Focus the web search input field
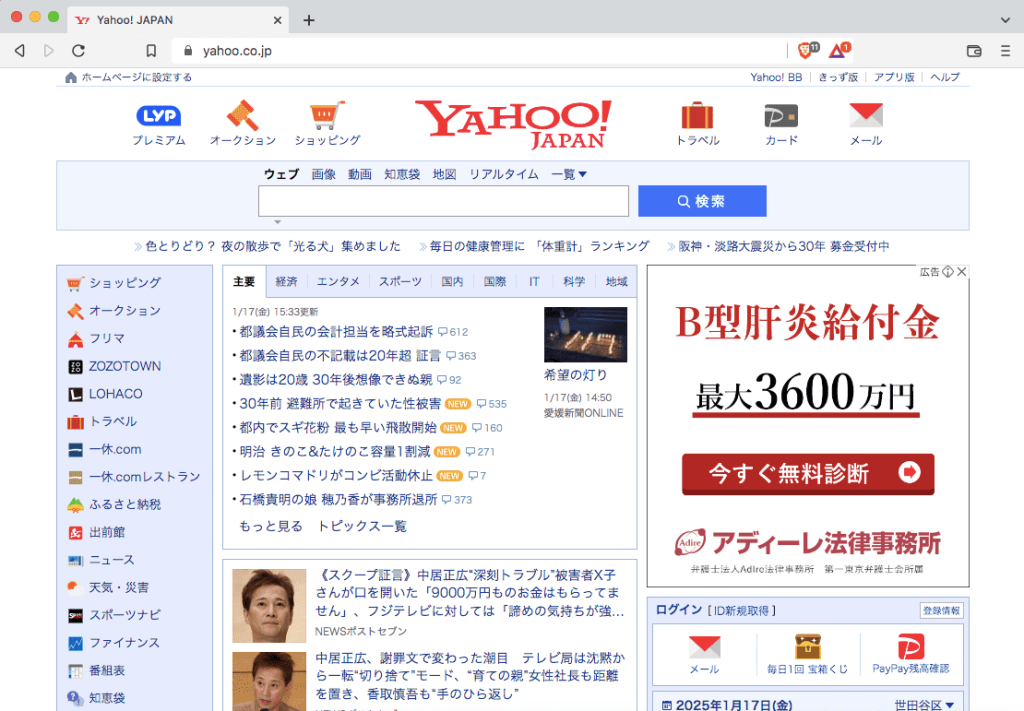Screen dimensions: 1024x711 (x=443, y=201)
